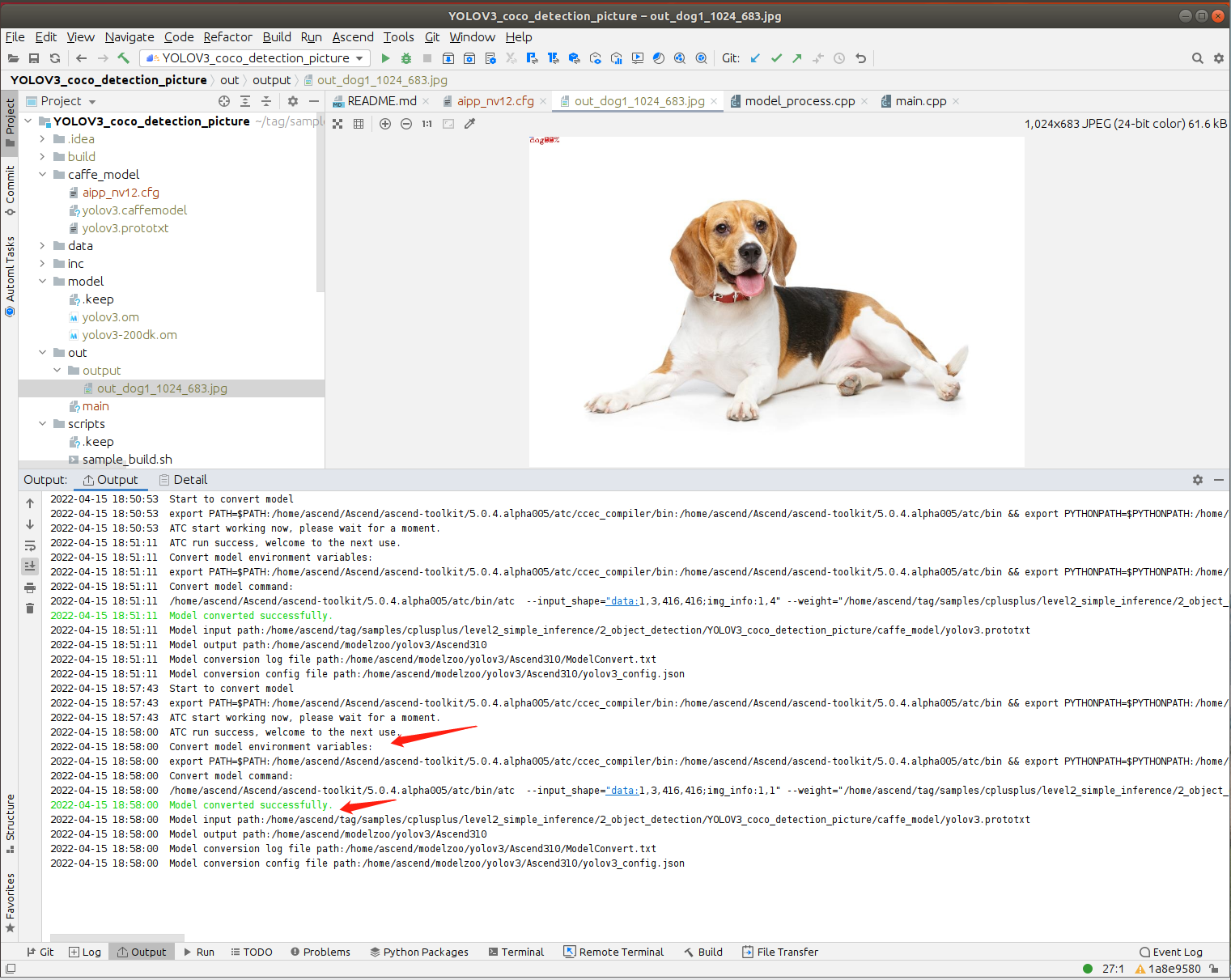Expand the inc folder
This screenshot has height=980, width=1231.
click(x=43, y=264)
